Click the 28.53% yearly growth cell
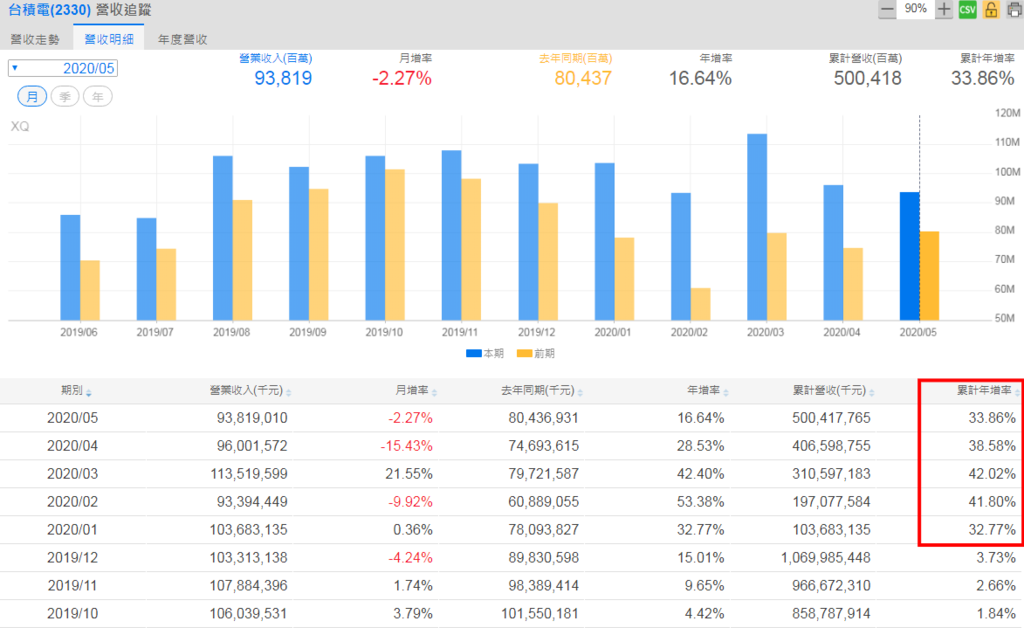Viewport: 1024px width, 628px height. pos(701,446)
